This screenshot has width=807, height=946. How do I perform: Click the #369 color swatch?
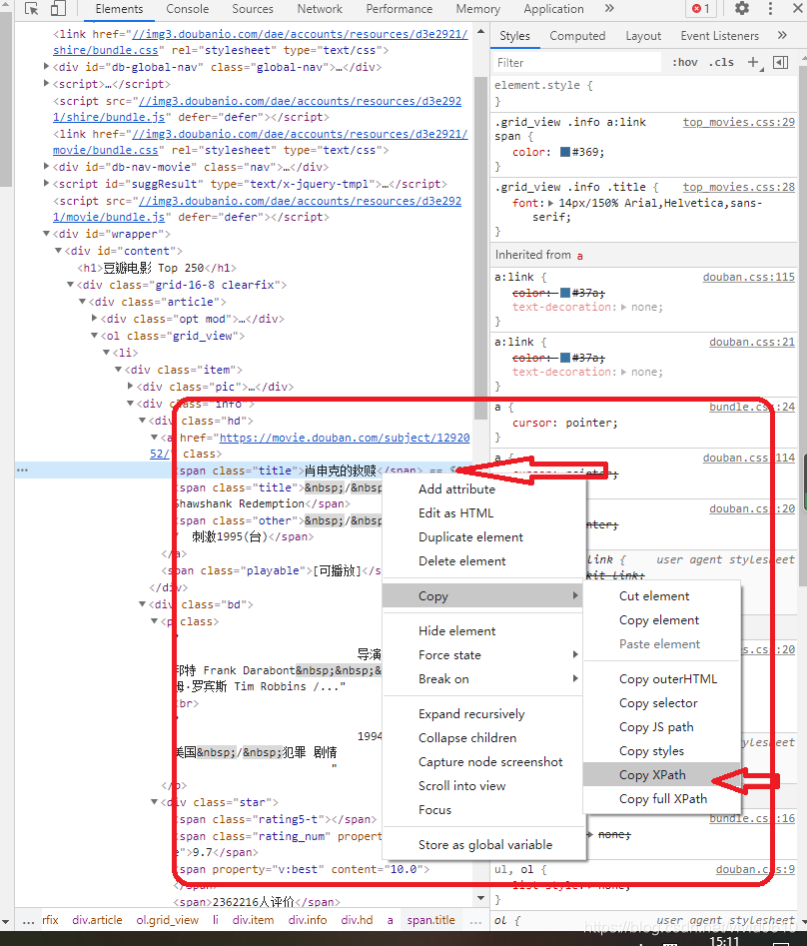click(565, 152)
